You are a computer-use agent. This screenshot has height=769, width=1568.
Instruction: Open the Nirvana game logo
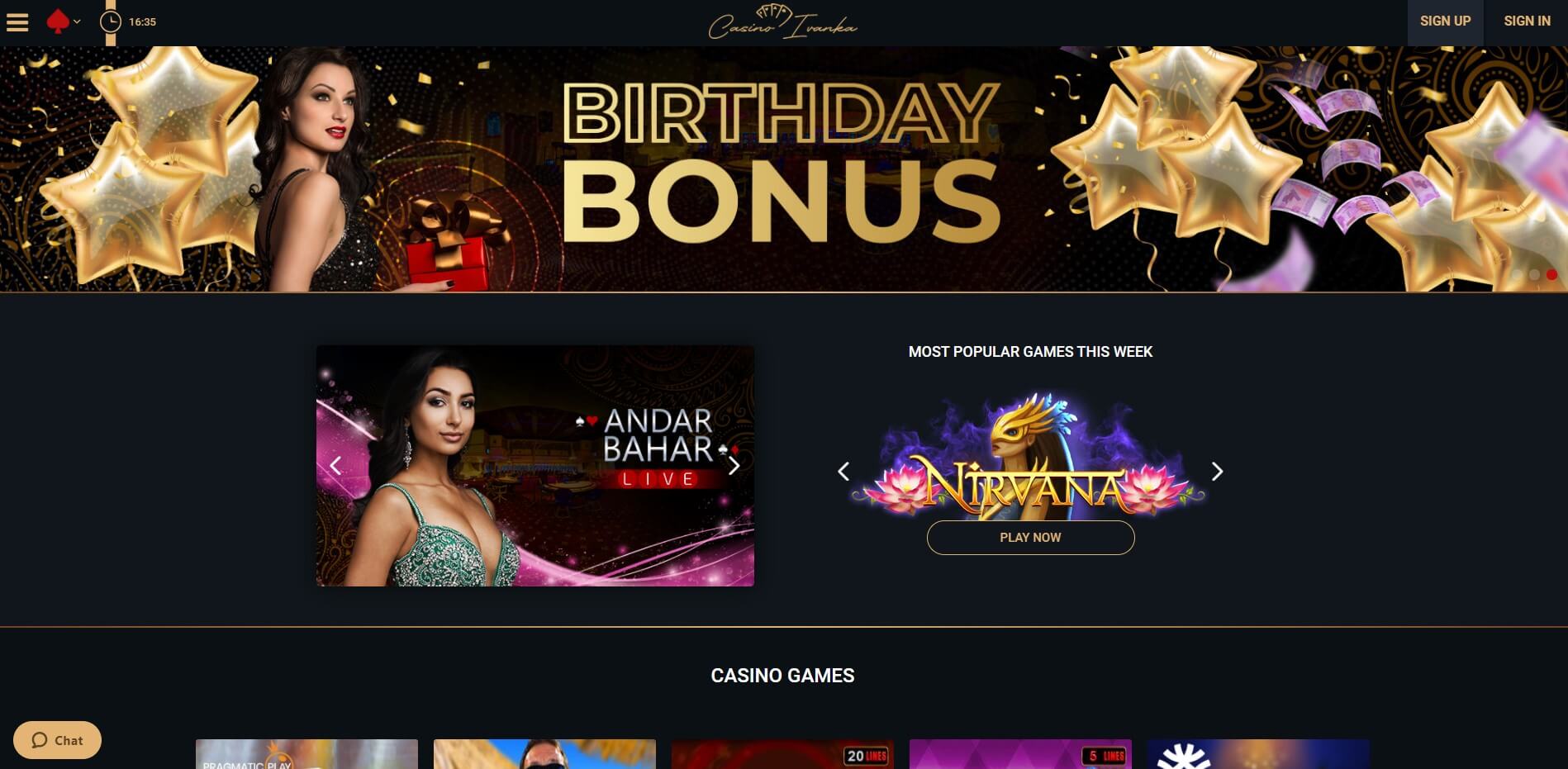(1030, 454)
